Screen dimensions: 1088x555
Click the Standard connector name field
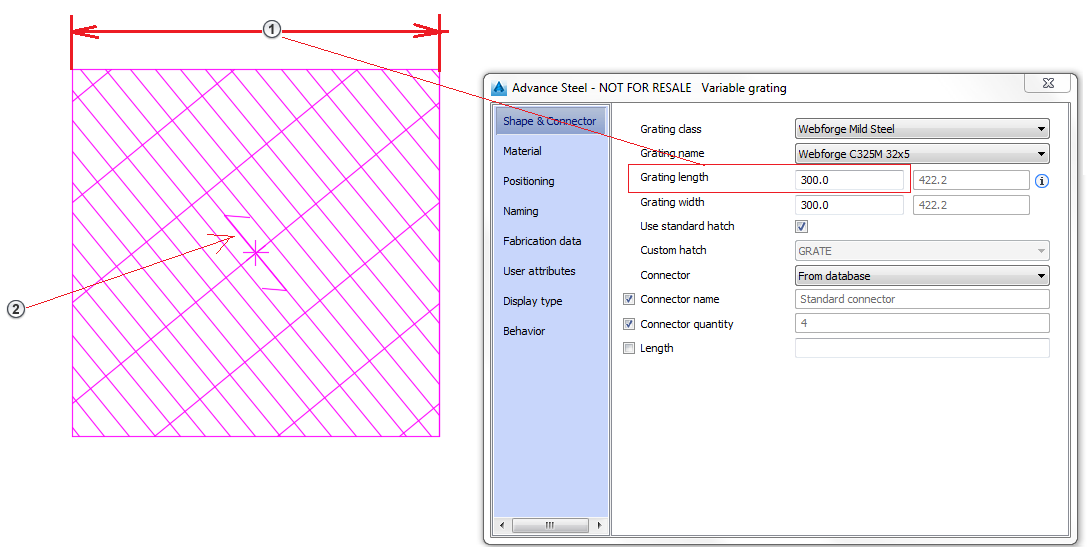pos(922,299)
